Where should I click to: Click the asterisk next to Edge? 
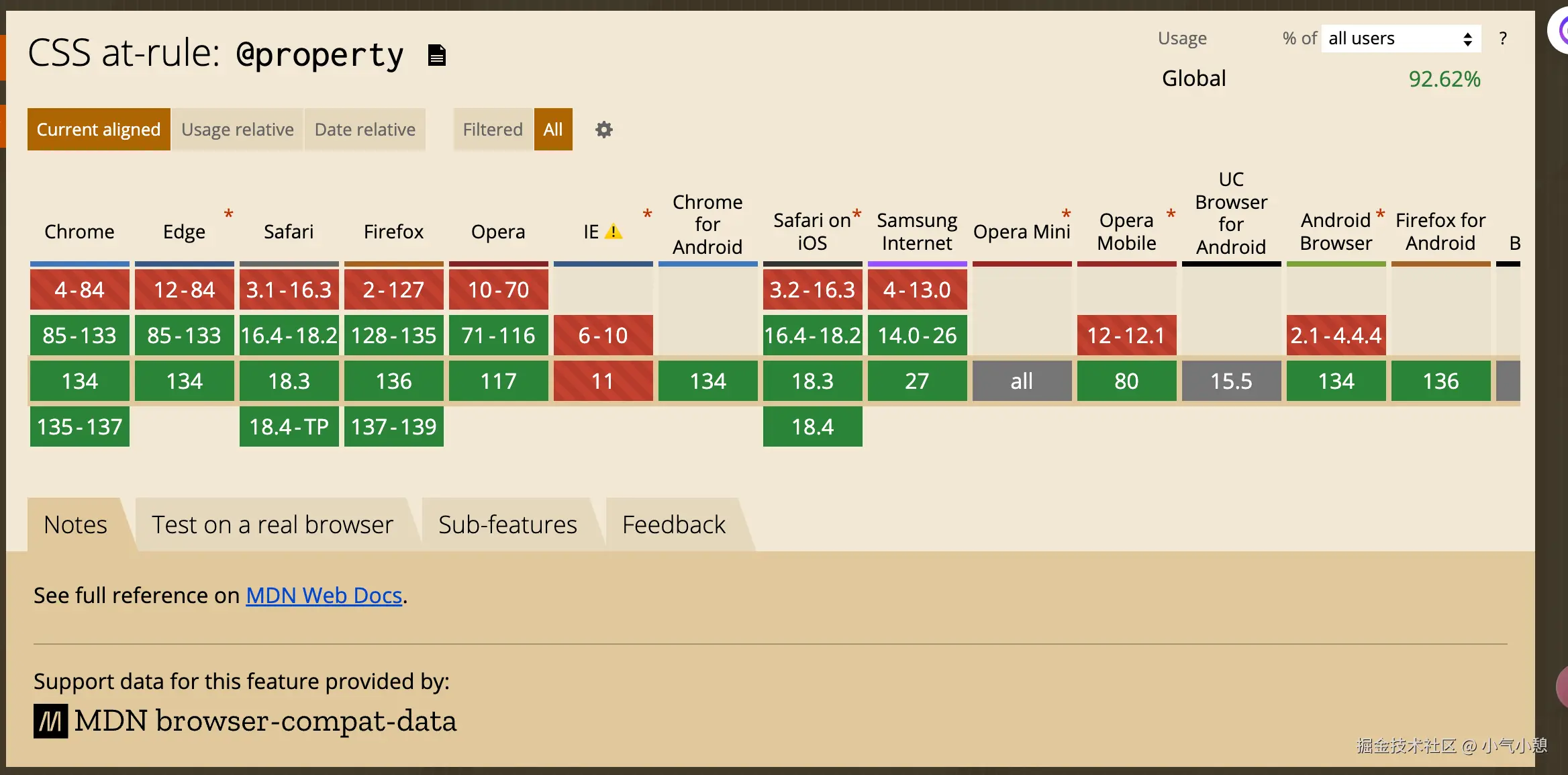[x=228, y=214]
